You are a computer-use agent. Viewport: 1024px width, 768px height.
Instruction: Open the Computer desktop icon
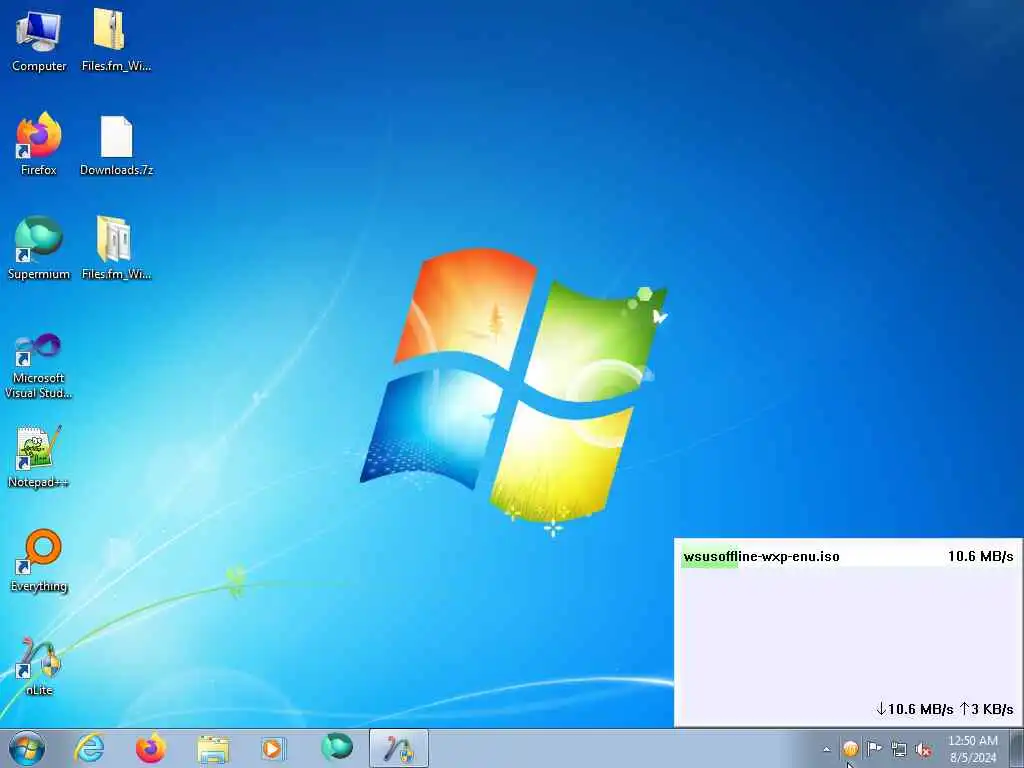tap(39, 39)
